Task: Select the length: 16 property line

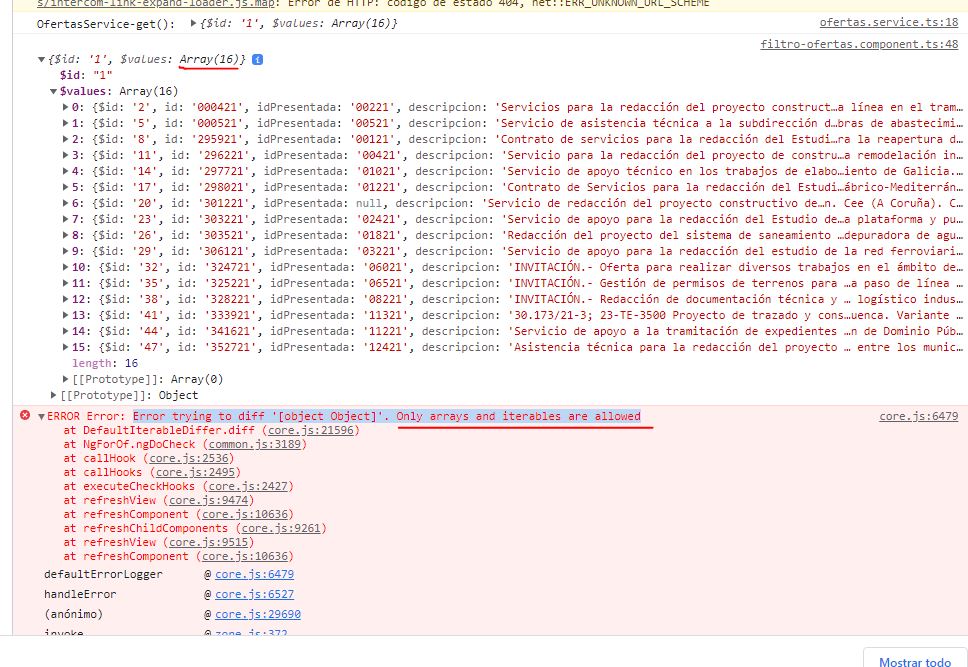Action: [105, 363]
